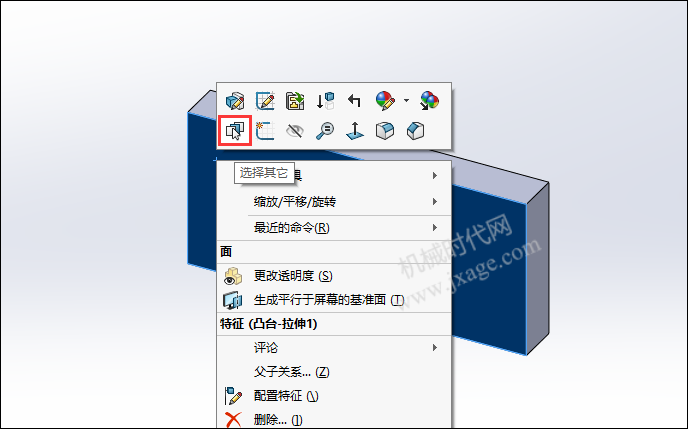
Task: Expand the 缩放/平移/旋转 submenu
Action: point(334,202)
